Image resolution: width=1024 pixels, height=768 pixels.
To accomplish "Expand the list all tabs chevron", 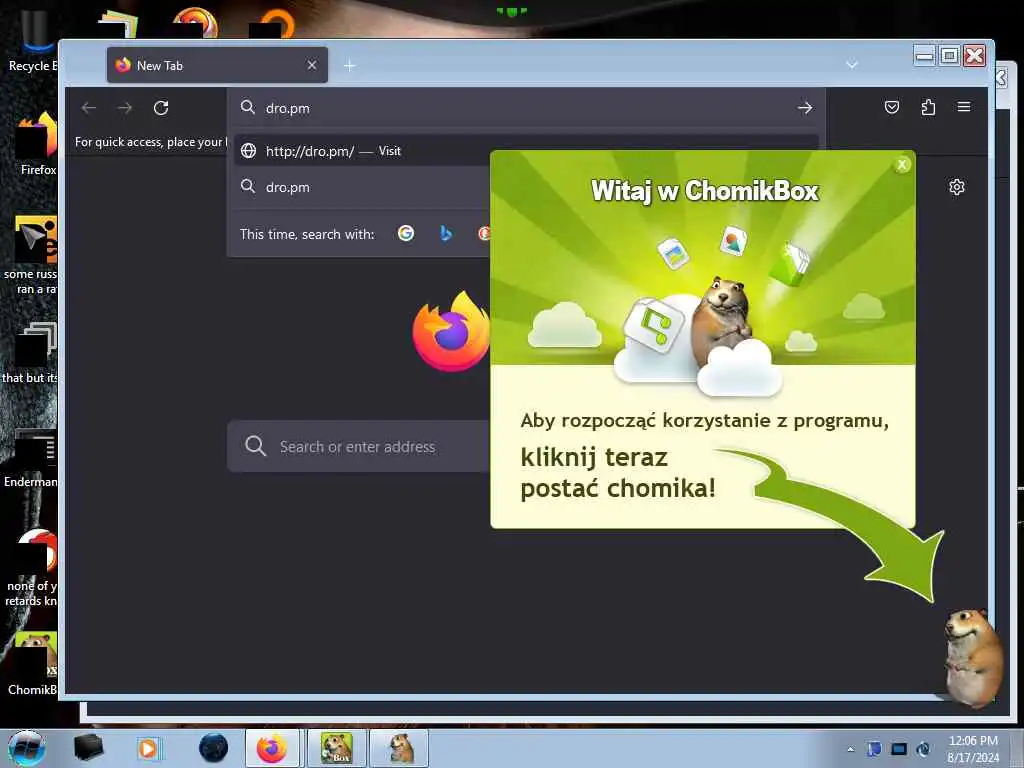I will 852,65.
